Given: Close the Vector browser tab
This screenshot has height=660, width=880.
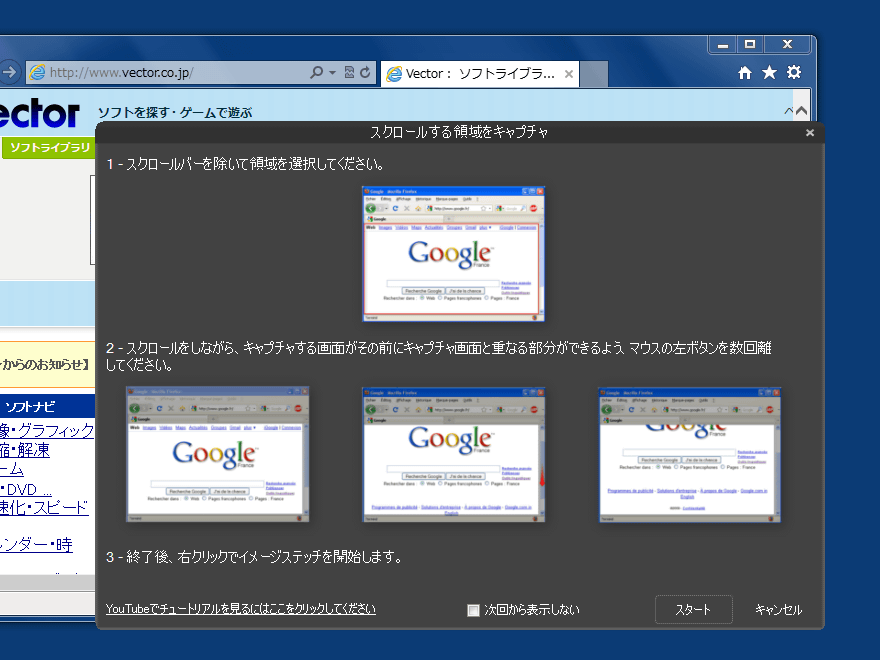Looking at the screenshot, I should (569, 74).
